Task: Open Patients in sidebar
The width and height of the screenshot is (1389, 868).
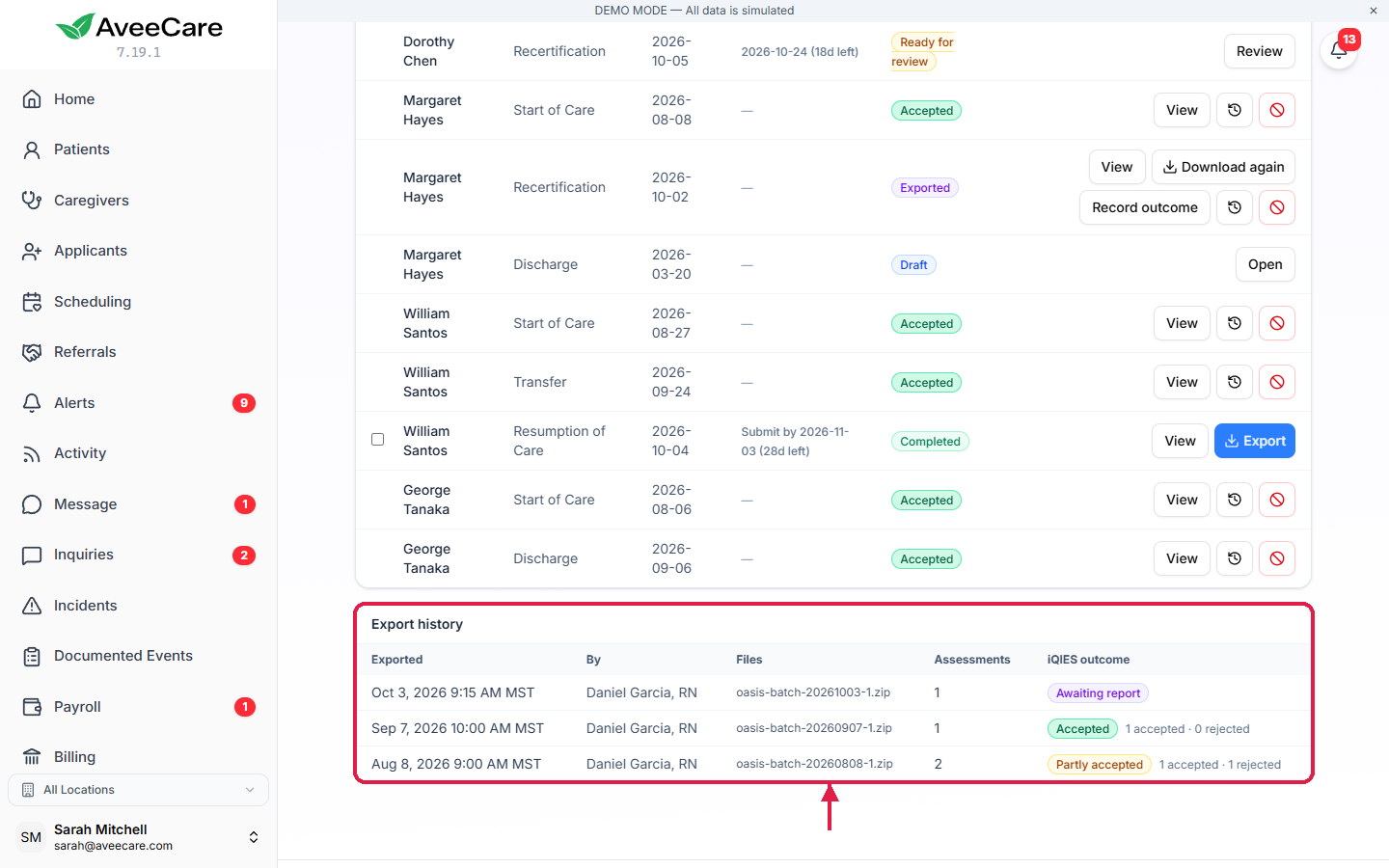Action: pyautogui.click(x=138, y=149)
